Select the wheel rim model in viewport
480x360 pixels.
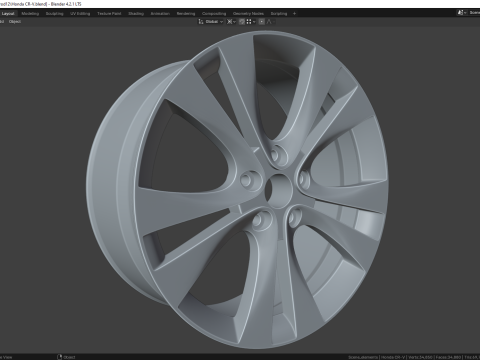tap(237, 189)
